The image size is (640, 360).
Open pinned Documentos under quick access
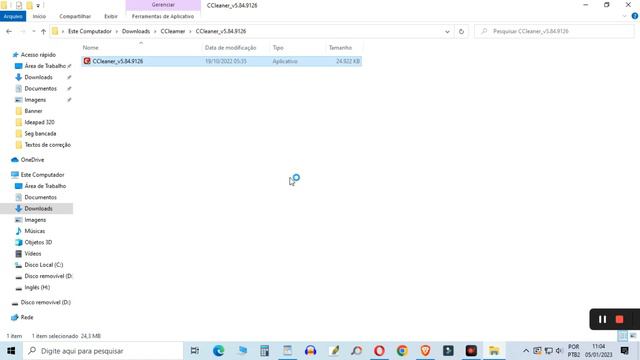click(40, 89)
